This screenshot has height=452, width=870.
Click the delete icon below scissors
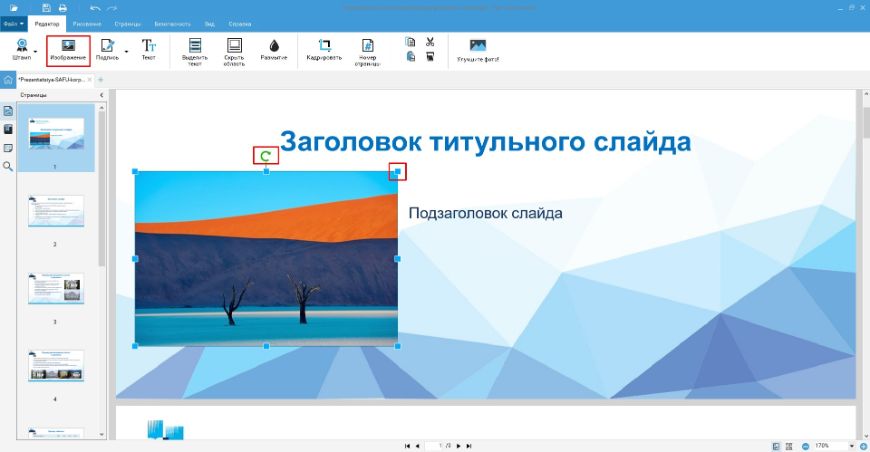click(430, 57)
